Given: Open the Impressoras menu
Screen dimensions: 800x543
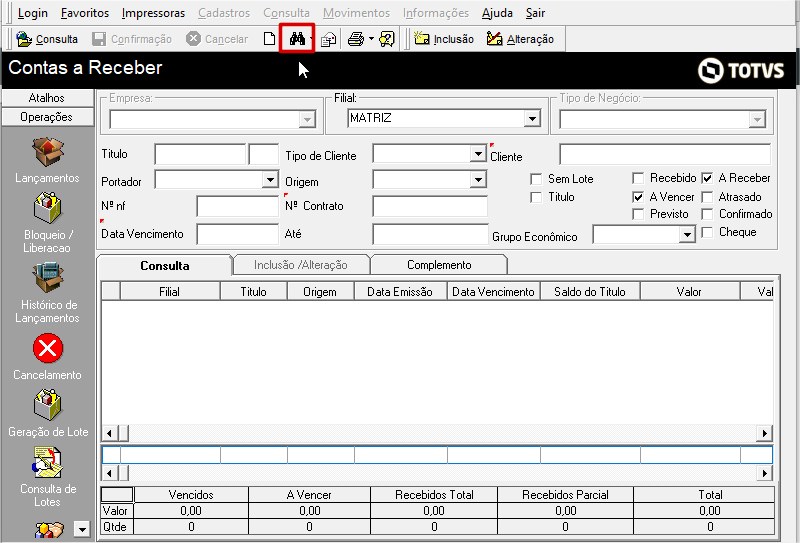Looking at the screenshot, I should pyautogui.click(x=153, y=13).
